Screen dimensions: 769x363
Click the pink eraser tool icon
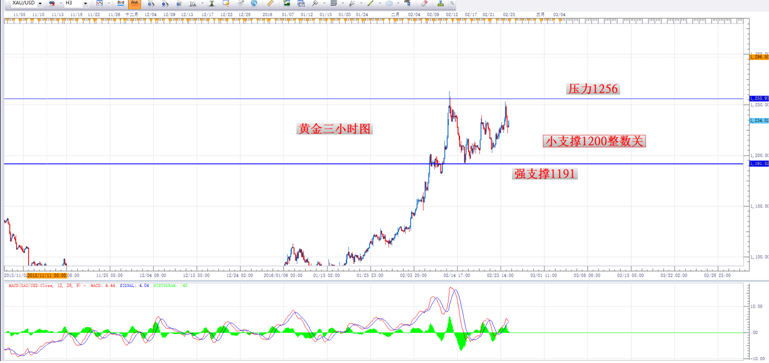[424, 3]
